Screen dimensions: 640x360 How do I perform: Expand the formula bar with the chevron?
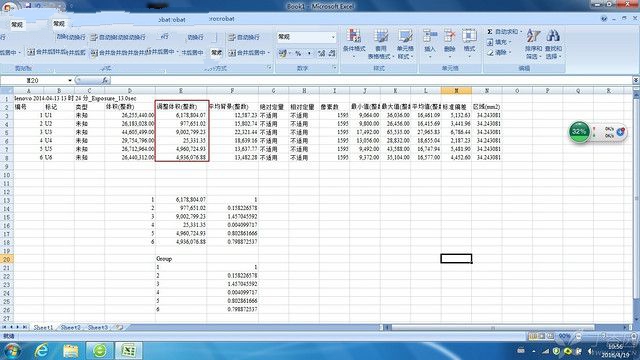pos(636,80)
